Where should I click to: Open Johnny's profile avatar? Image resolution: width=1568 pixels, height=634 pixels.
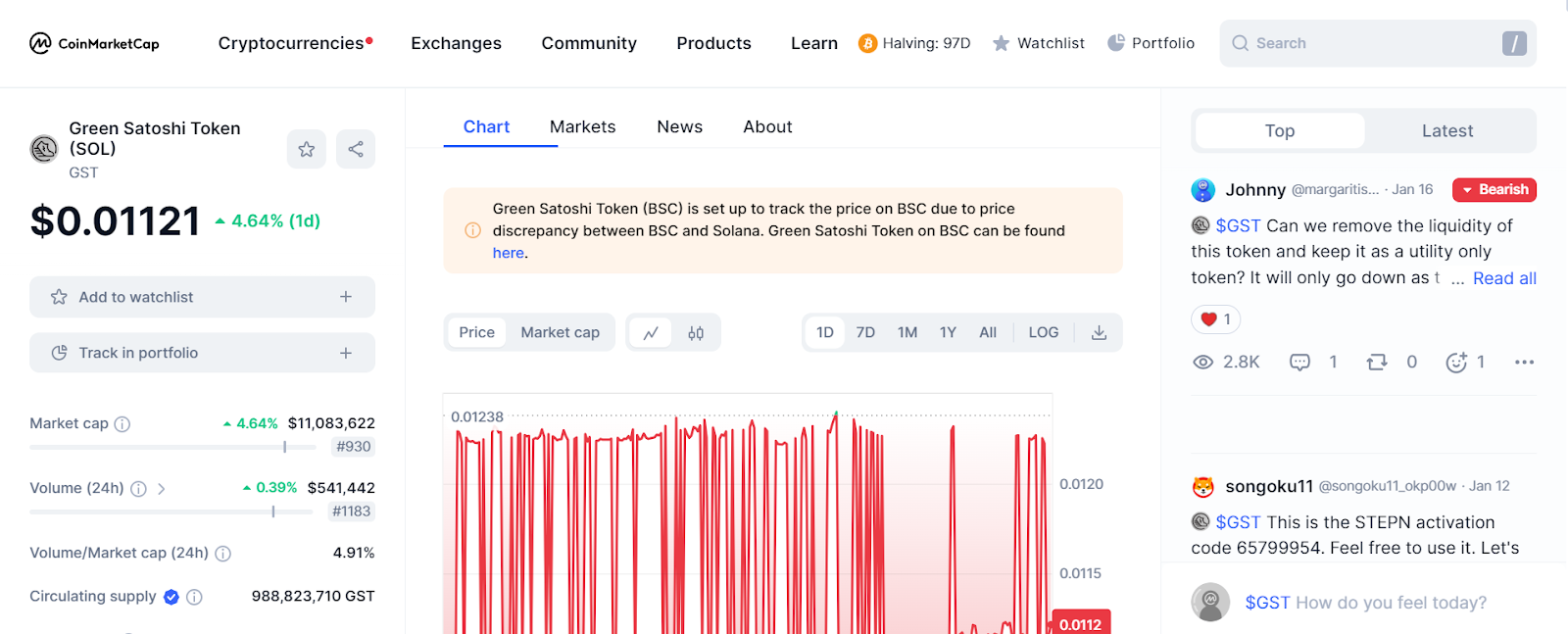(x=1203, y=190)
